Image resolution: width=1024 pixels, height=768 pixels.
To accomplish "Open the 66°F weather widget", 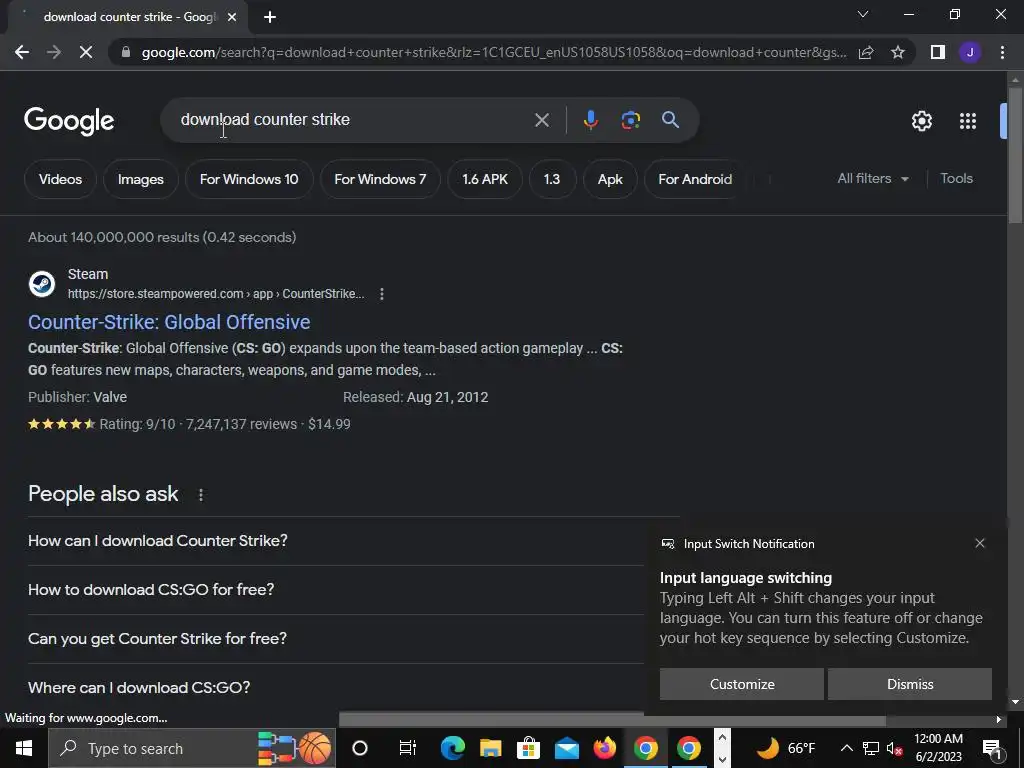I will tap(786, 748).
